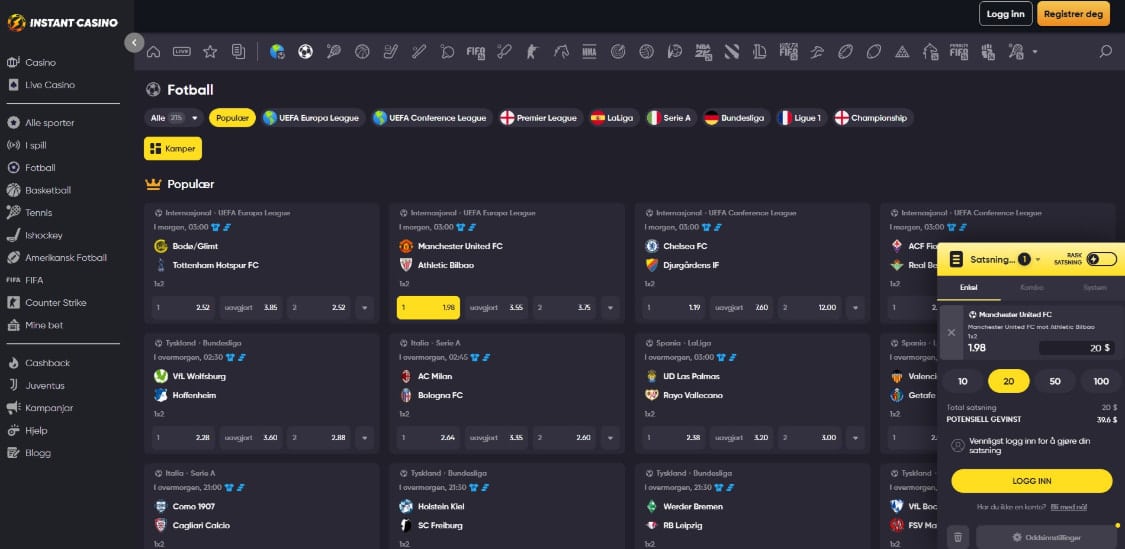Switch to the Kombo tab
This screenshot has width=1125, height=549.
click(1031, 287)
